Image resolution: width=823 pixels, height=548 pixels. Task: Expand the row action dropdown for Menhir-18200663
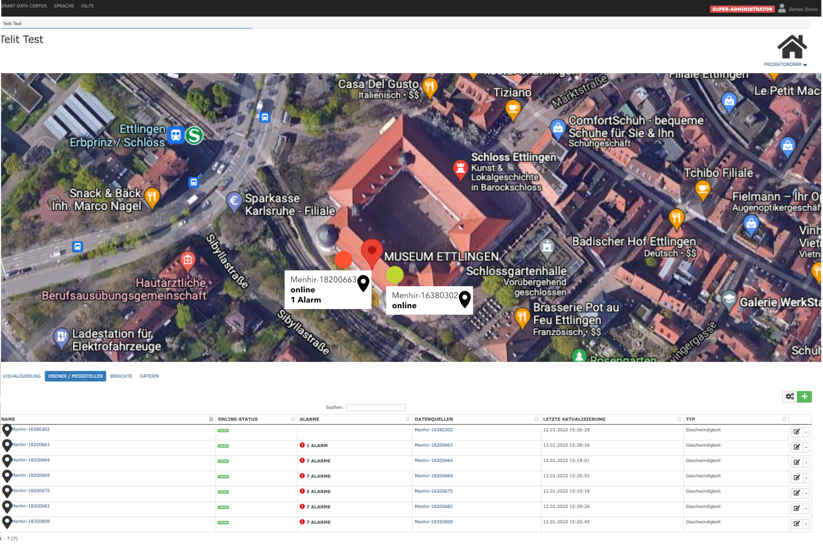(x=806, y=447)
